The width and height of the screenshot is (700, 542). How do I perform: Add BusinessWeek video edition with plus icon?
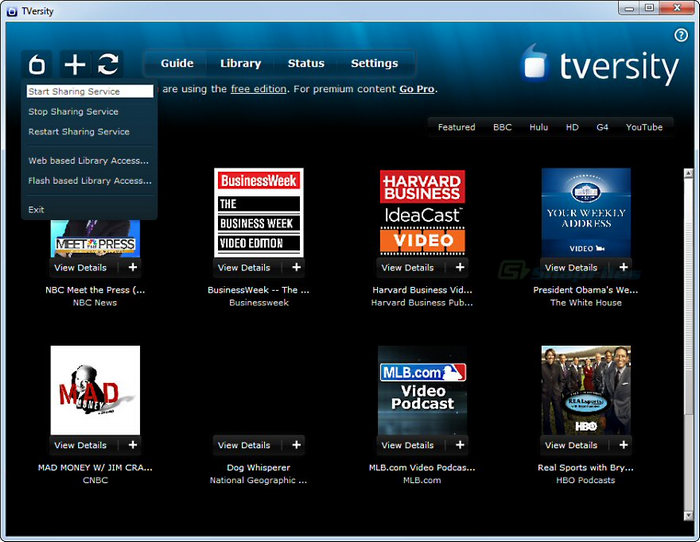[296, 267]
